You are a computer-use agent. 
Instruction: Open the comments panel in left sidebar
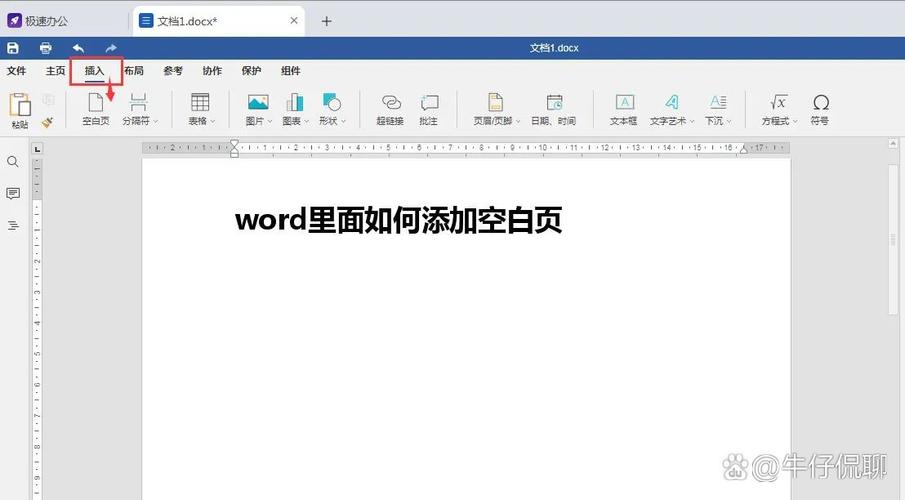[13, 193]
